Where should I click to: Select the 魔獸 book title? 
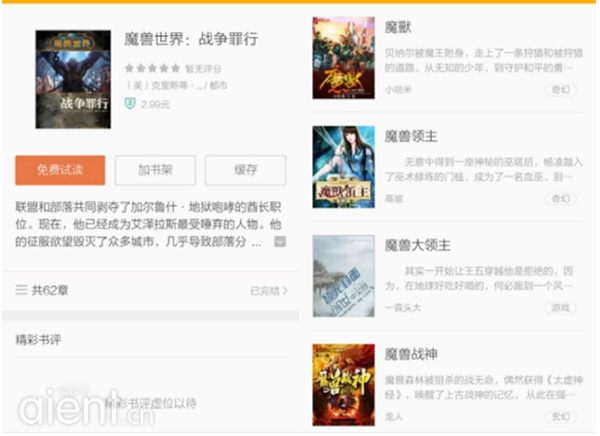click(x=398, y=27)
